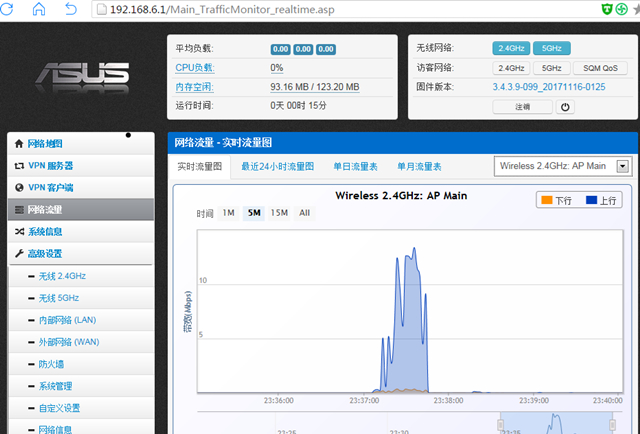This screenshot has height=434, width=640.
Task: Toggle the guest network 5GHz button
Action: 551,68
